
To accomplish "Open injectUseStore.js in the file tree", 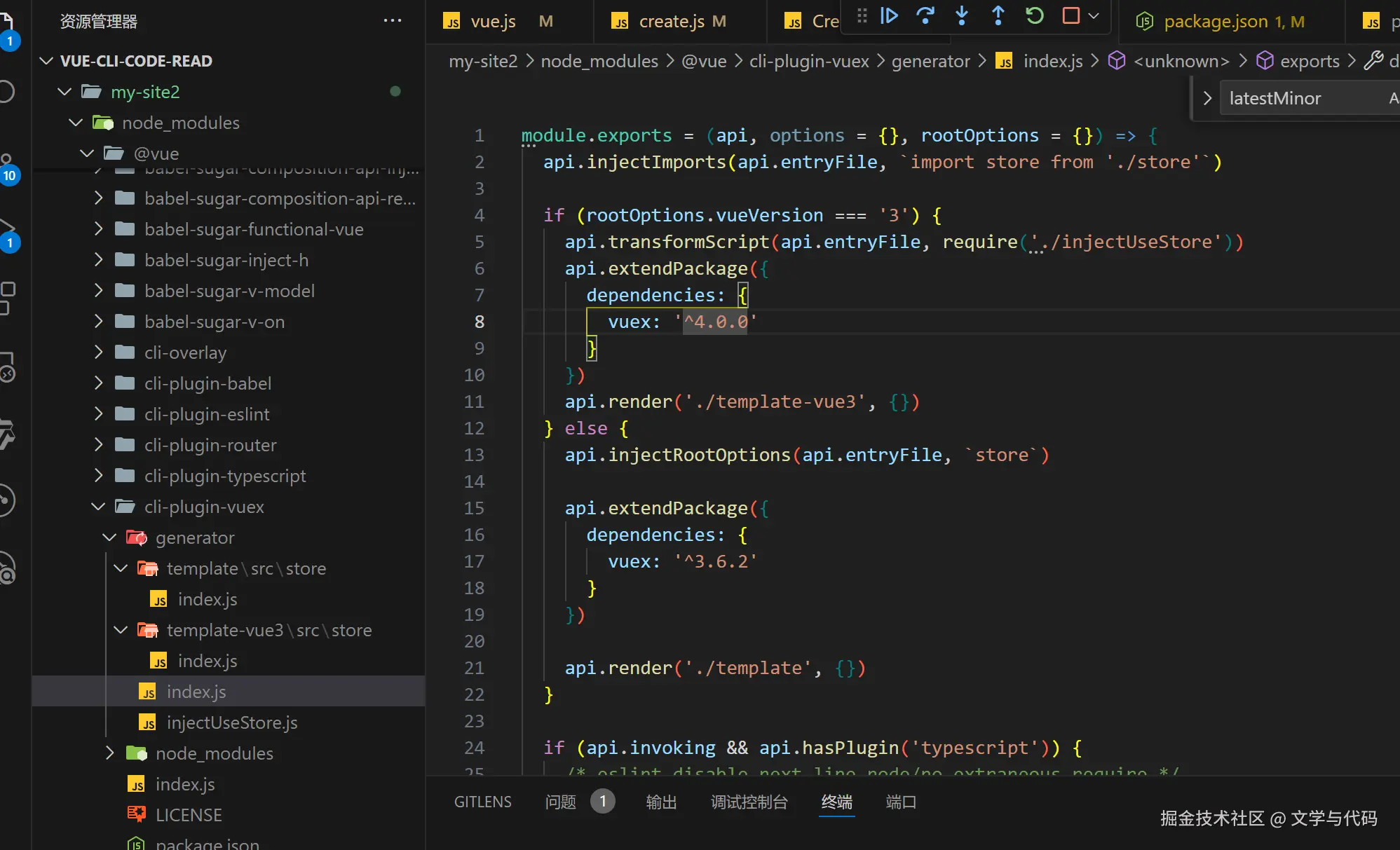I will click(x=231, y=722).
